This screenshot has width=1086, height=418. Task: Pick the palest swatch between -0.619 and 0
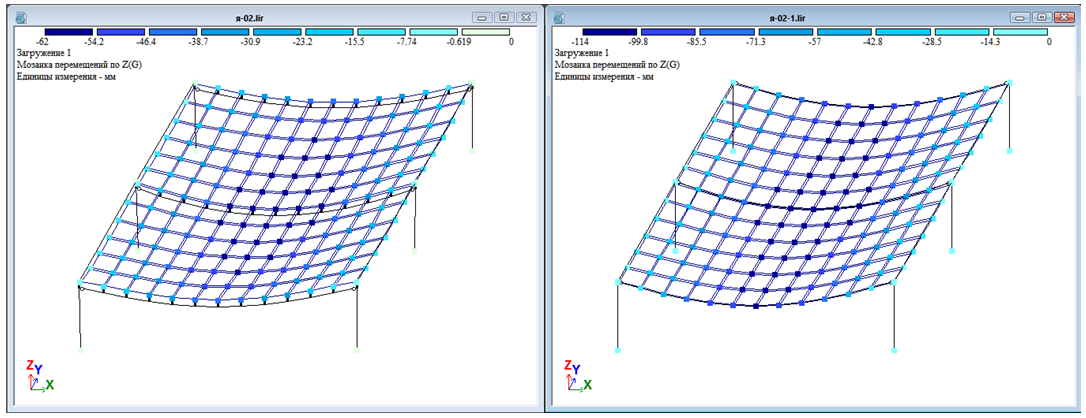point(486,32)
